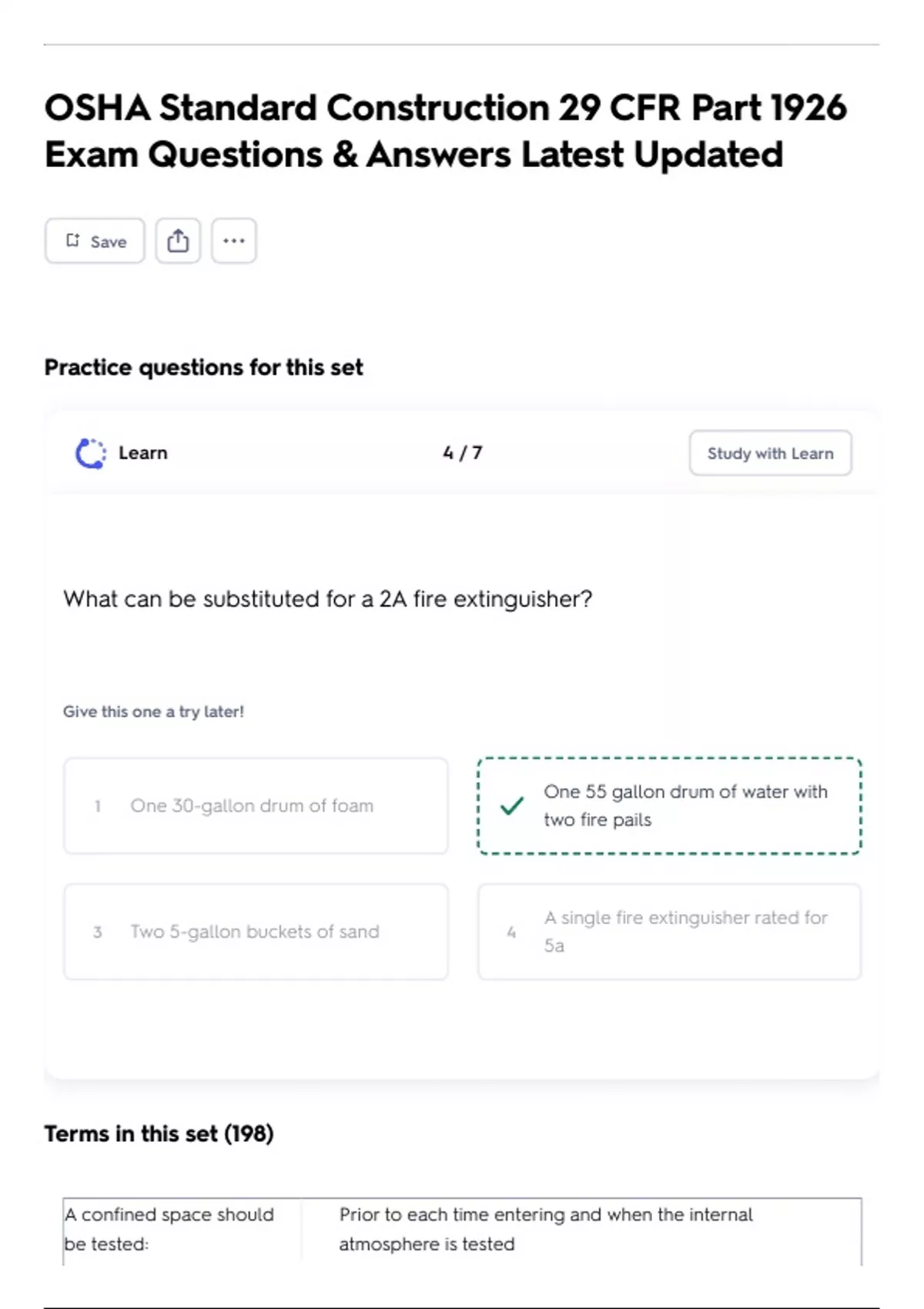Click the green checkmark icon
This screenshot has width=924, height=1309.
[512, 806]
